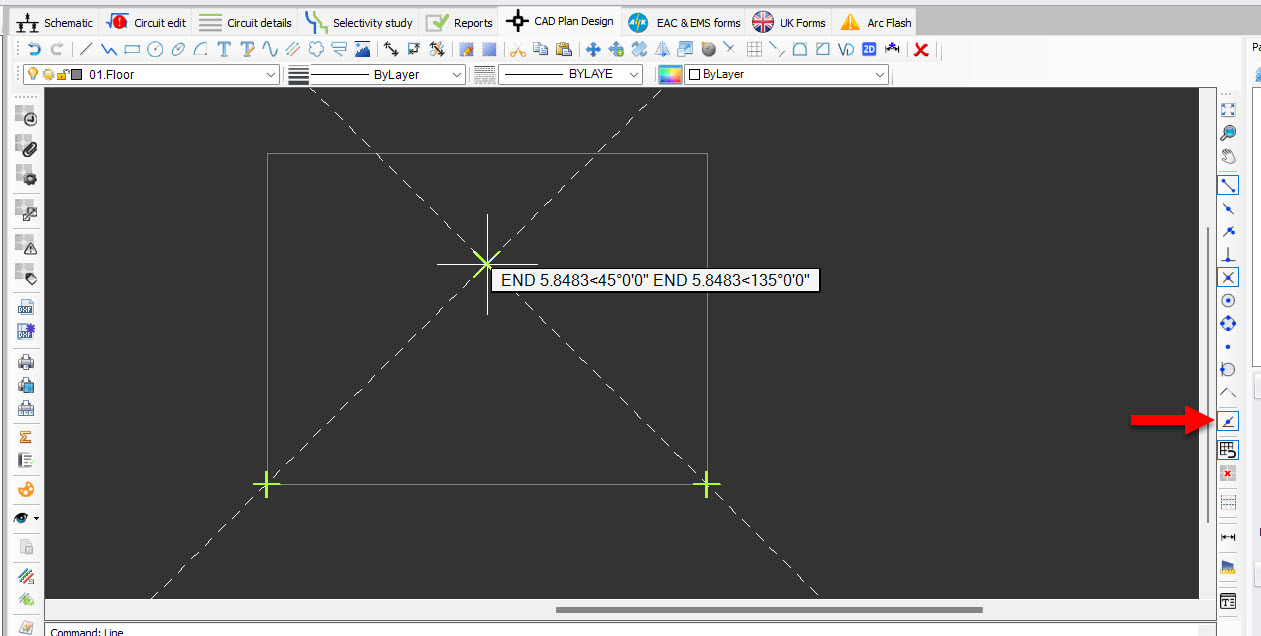Image resolution: width=1261 pixels, height=636 pixels.
Task: Click the rainbow color picker swatch
Action: [x=669, y=74]
